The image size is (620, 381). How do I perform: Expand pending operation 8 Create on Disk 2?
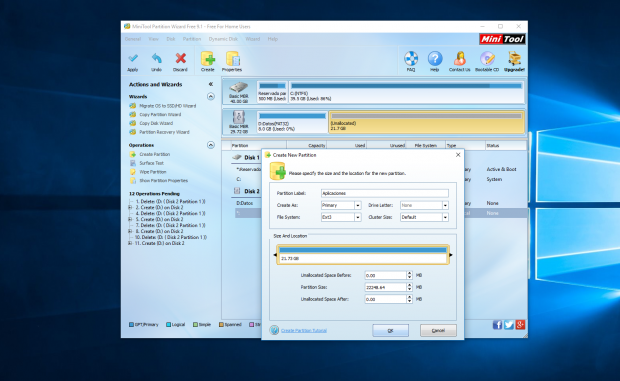130,231
